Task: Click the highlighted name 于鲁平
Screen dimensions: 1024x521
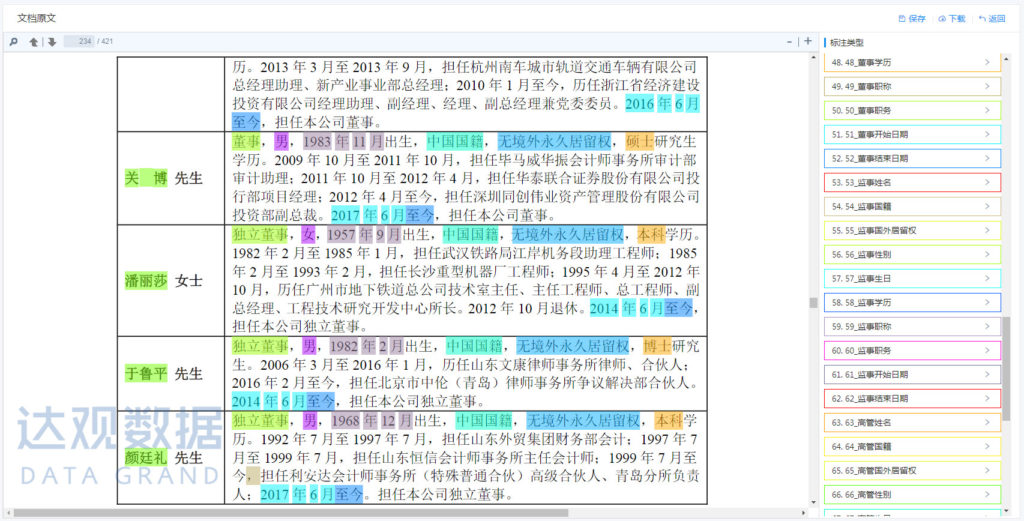Action: (x=146, y=374)
